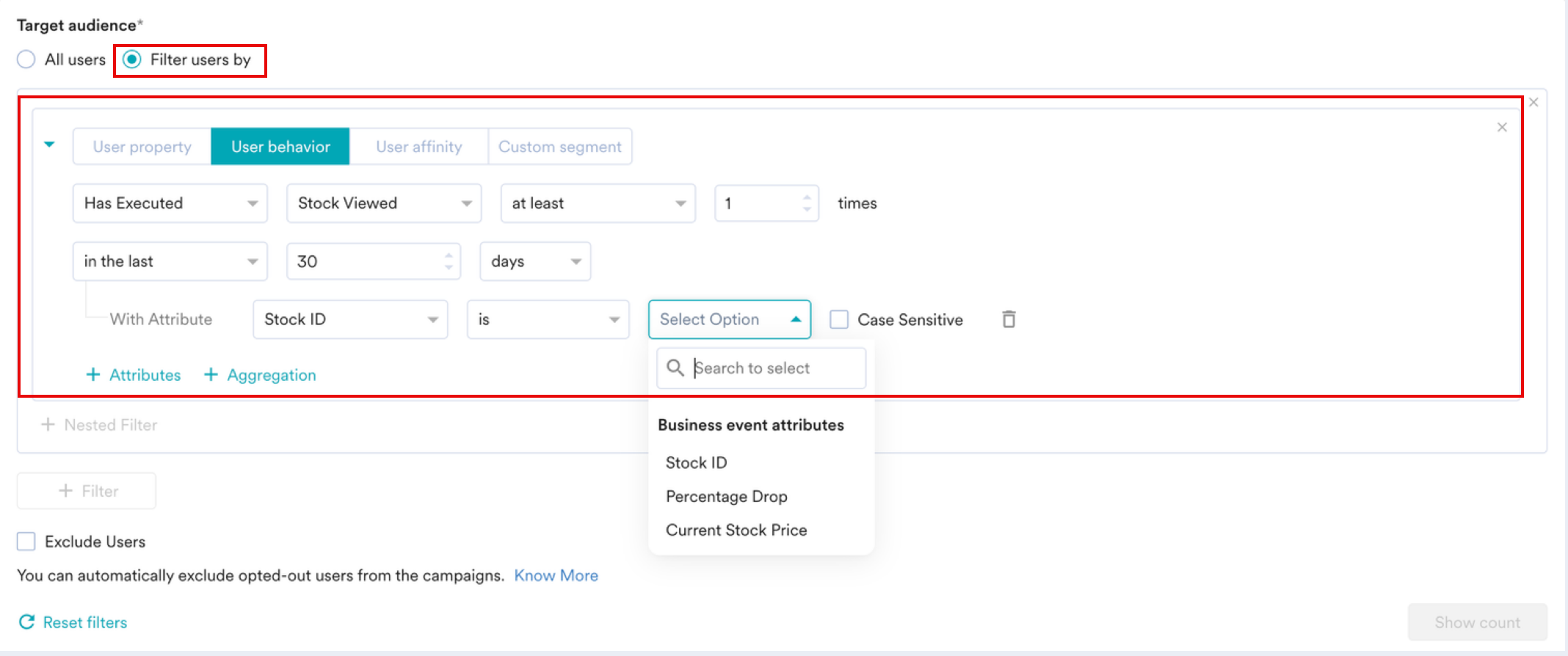Viewport: 1568px width, 656px height.
Task: Click the search magnifier icon in the dropdown
Action: pos(675,368)
